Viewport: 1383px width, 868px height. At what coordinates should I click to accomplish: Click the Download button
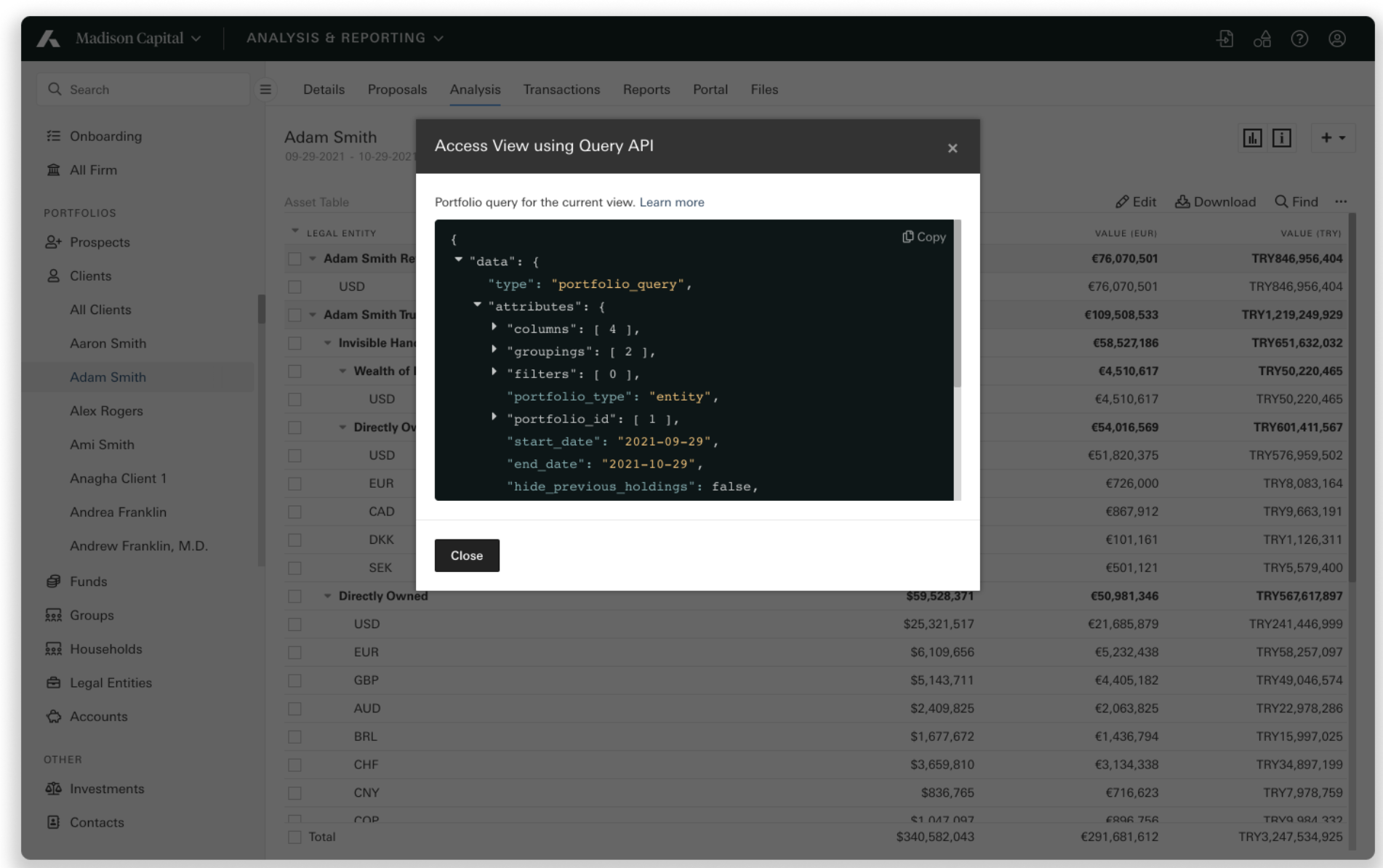[1216, 201]
